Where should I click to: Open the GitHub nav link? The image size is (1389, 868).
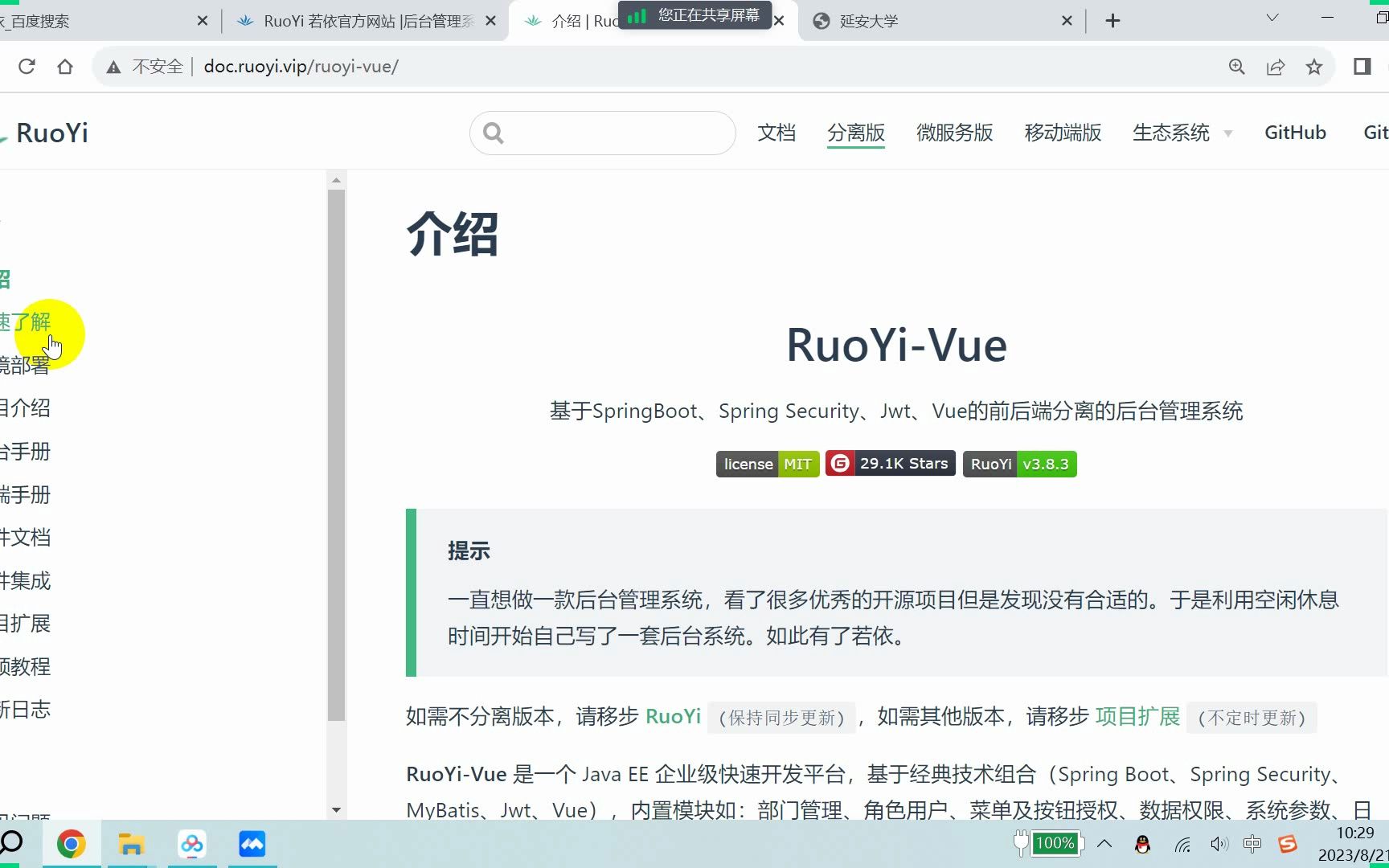coord(1295,133)
